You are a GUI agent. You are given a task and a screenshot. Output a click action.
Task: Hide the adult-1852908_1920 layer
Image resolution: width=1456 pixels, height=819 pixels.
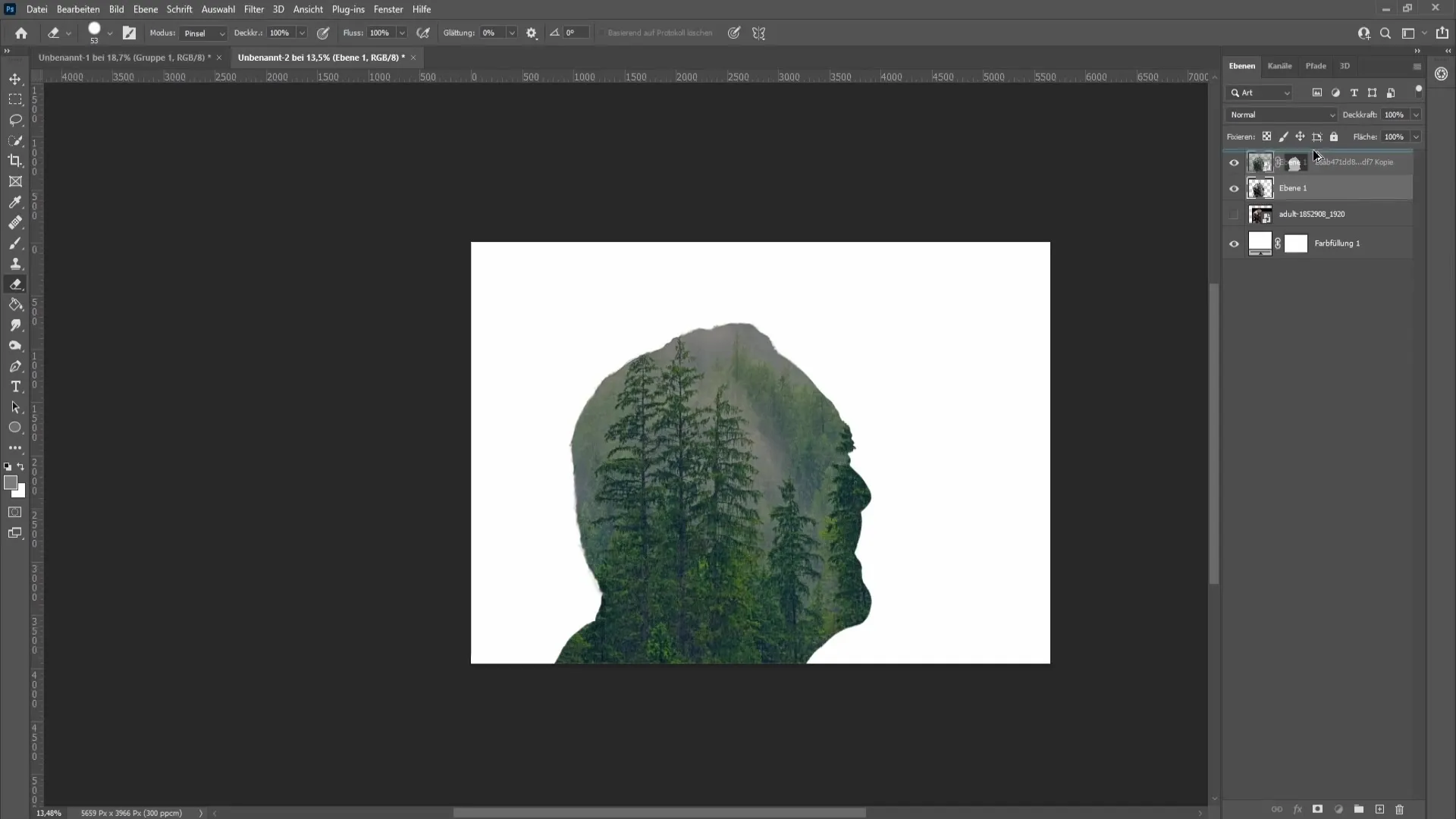click(x=1234, y=213)
